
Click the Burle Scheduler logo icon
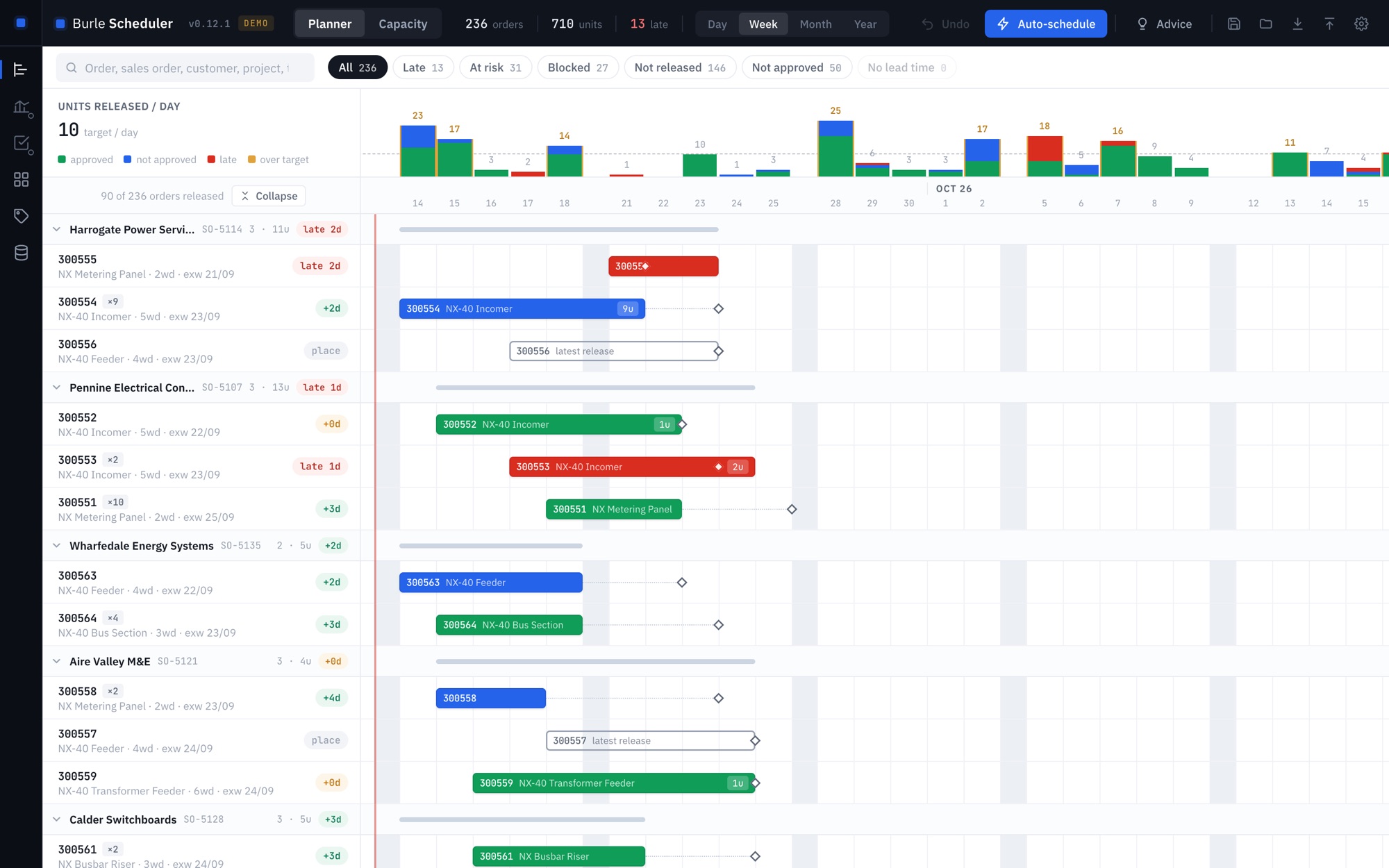coord(60,24)
